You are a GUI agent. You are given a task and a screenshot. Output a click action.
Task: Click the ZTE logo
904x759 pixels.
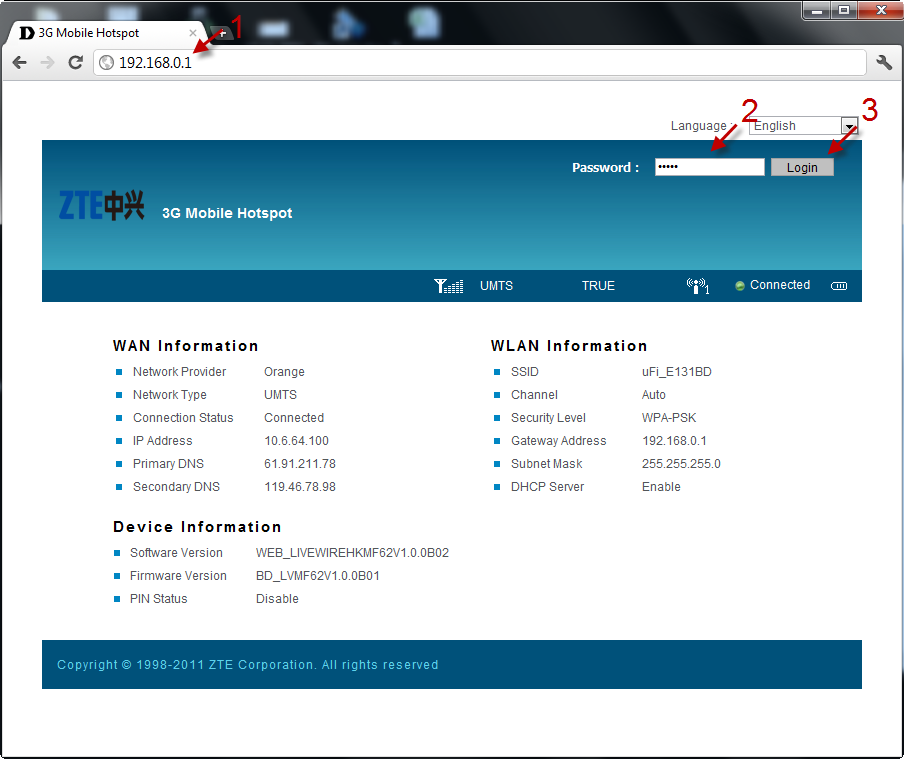[101, 205]
